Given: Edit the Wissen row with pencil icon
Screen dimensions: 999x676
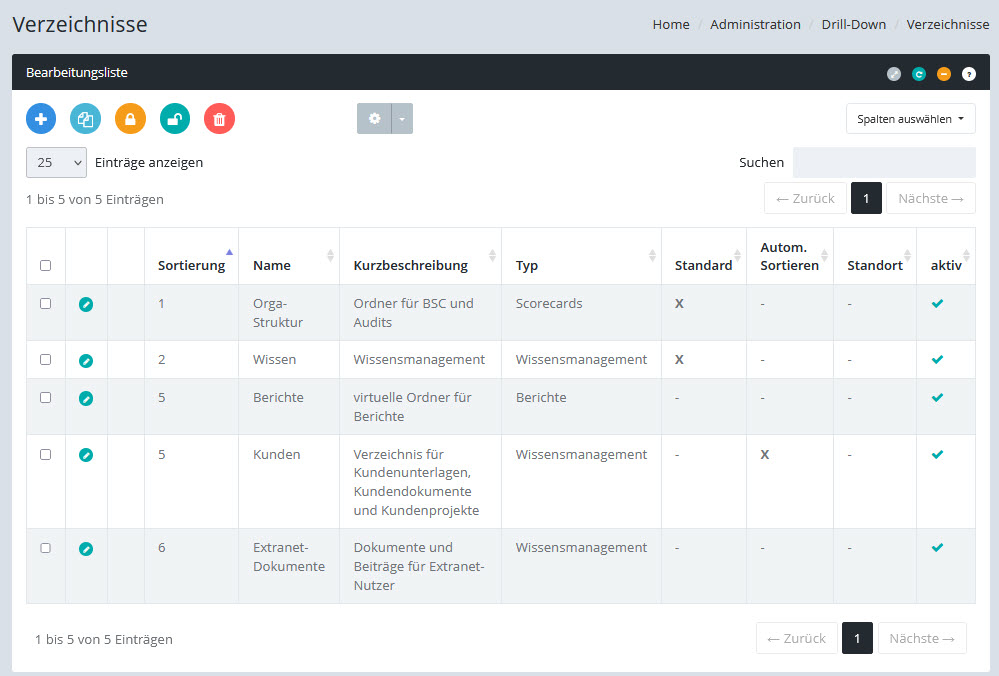Looking at the screenshot, I should tap(86, 360).
